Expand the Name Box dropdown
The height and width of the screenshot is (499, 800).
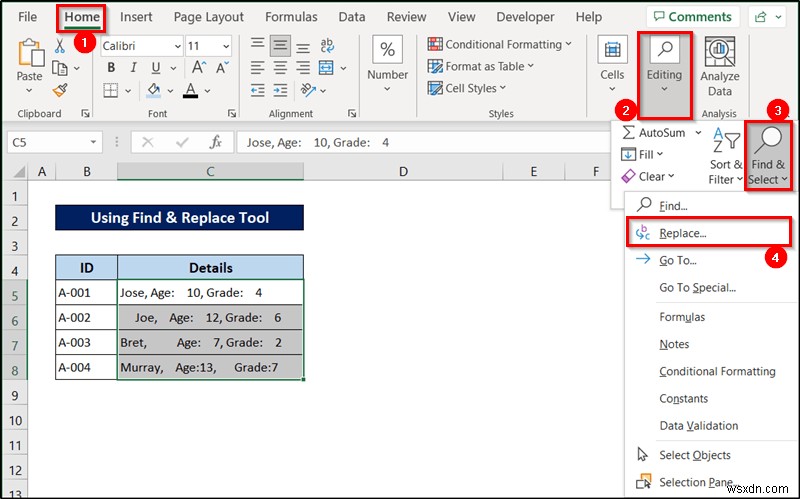point(93,142)
